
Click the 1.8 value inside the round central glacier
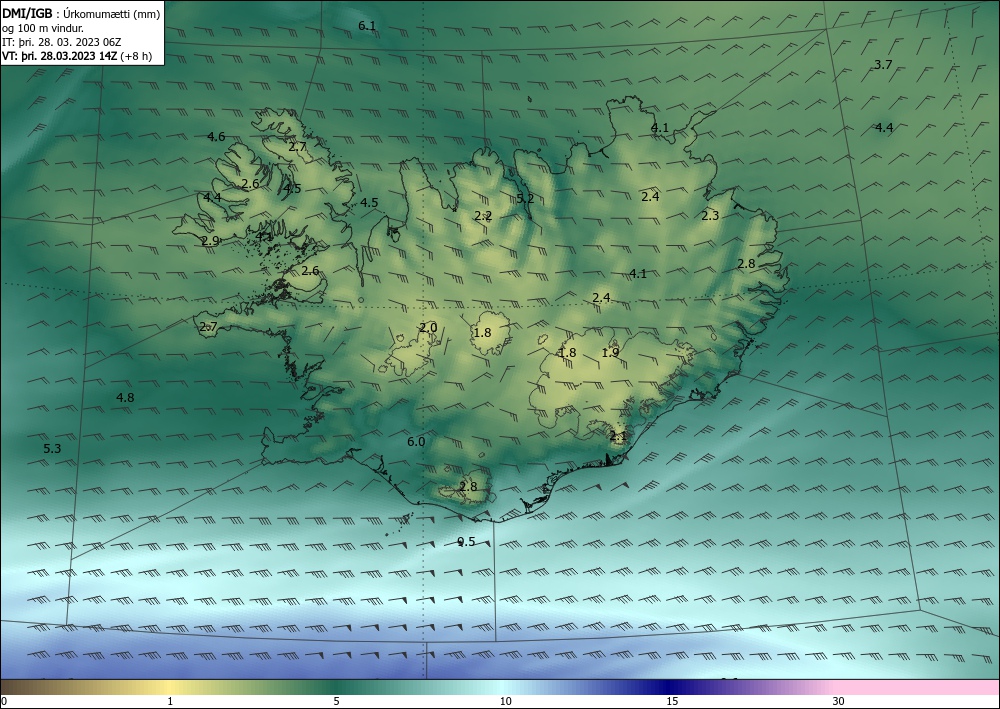[483, 333]
